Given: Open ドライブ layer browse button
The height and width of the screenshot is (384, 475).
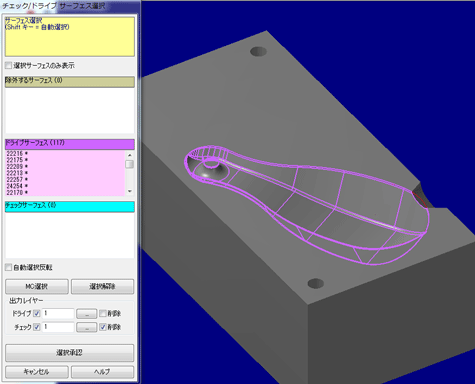Looking at the screenshot, I should click(87, 314).
